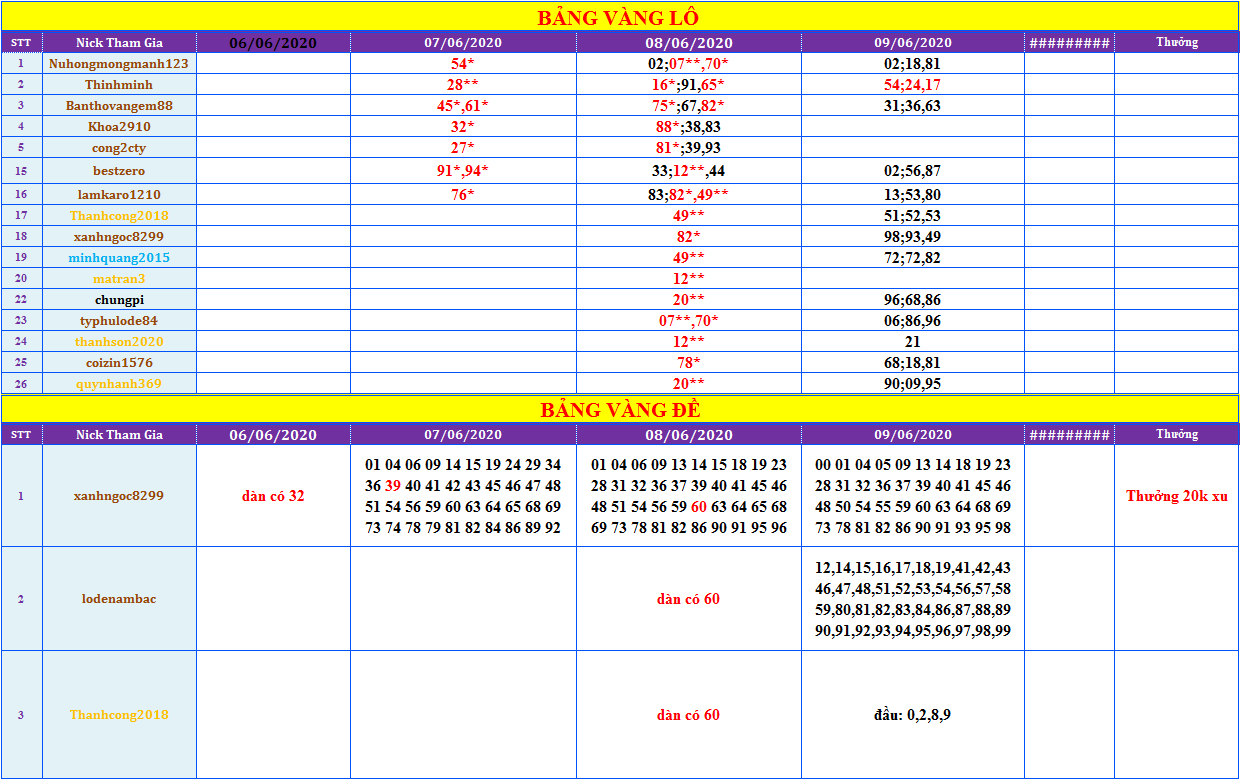1240x779 pixels.
Task: Click the cell 13;53,80
Action: (913, 194)
